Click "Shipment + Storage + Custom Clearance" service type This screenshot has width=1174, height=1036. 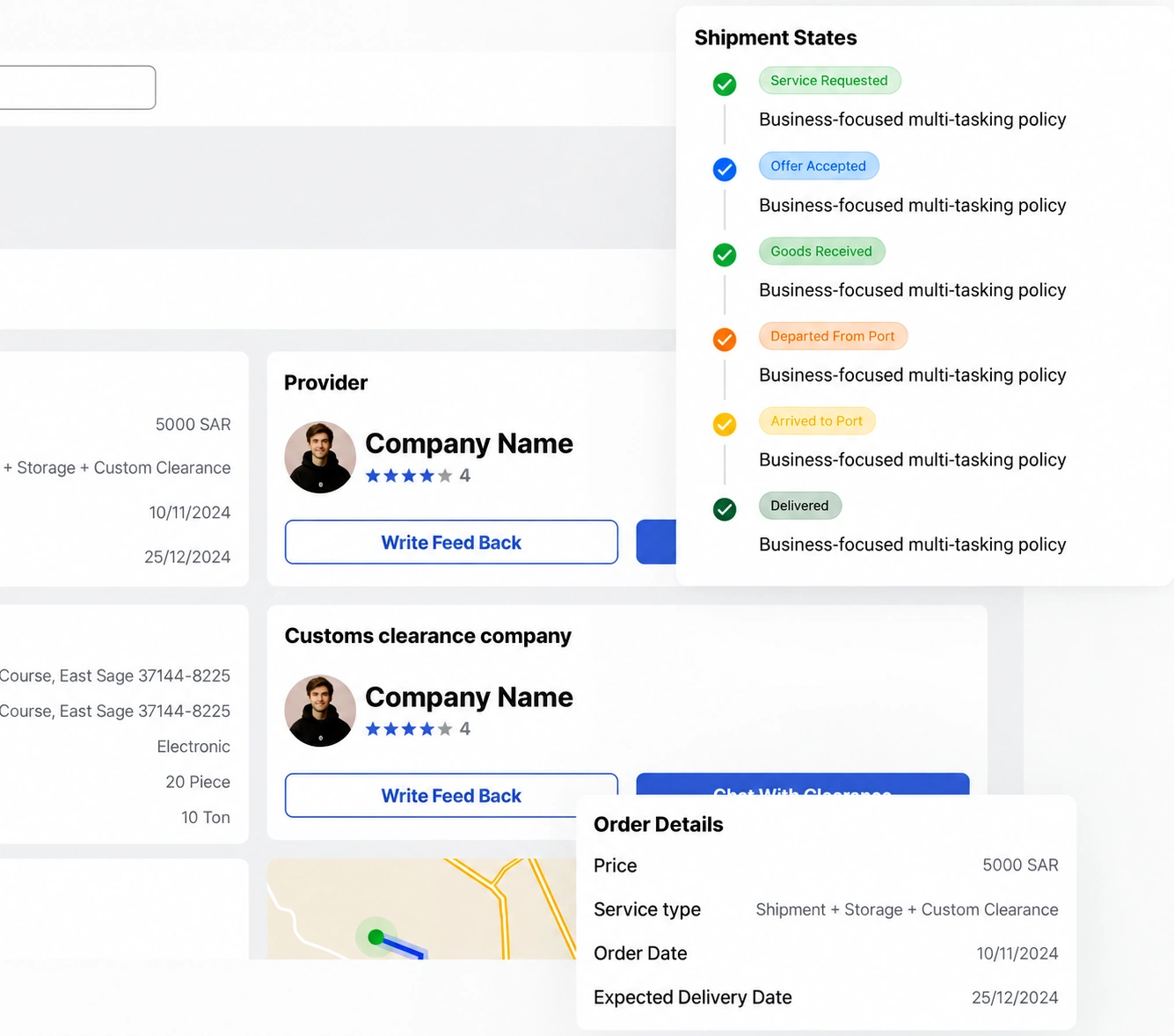pos(907,909)
